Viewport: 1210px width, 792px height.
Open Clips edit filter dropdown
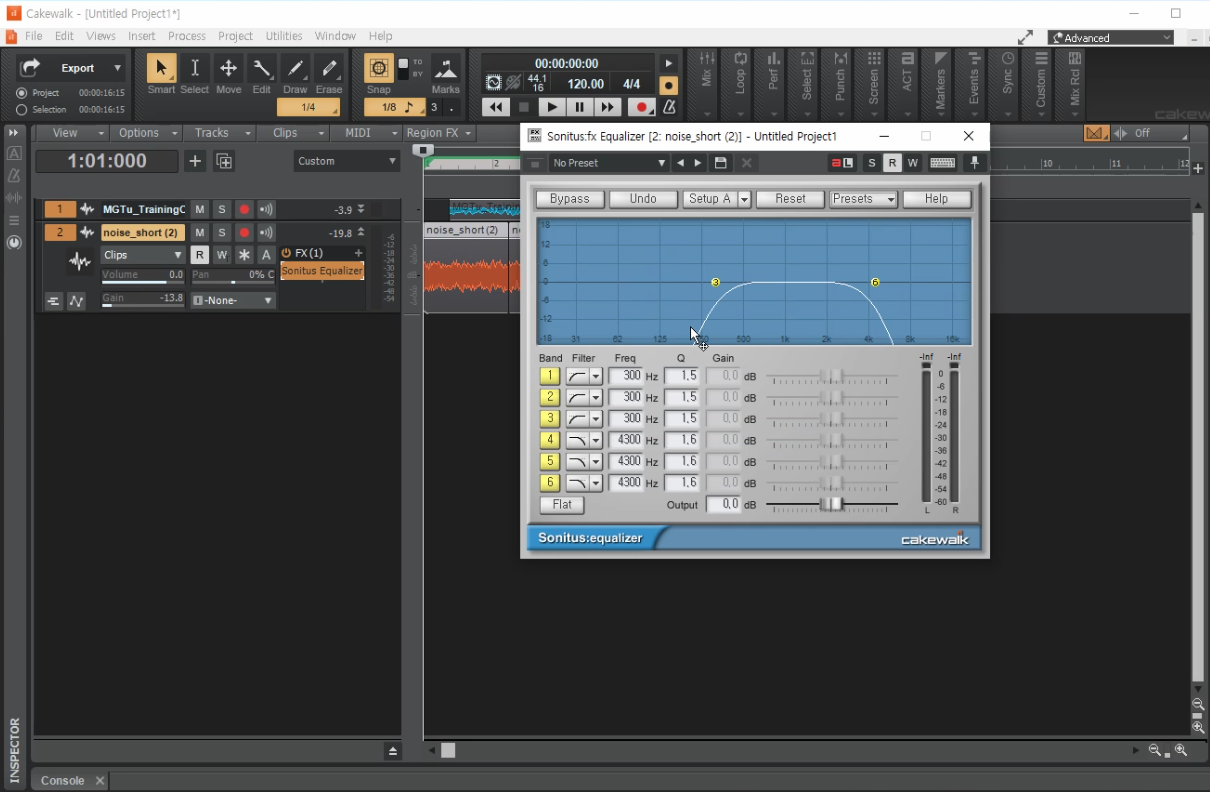tap(143, 255)
